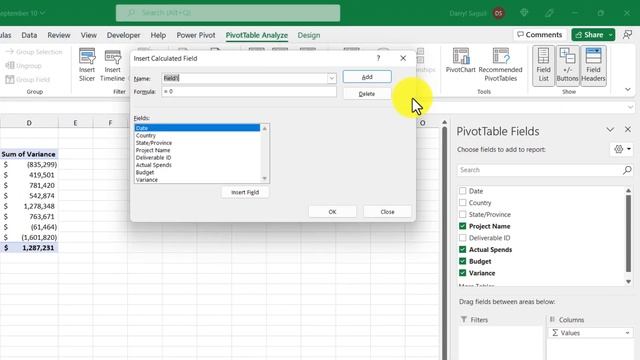Image resolution: width=640 pixels, height=360 pixels.
Task: Uncheck the Variance field checkbox
Action: [x=462, y=273]
